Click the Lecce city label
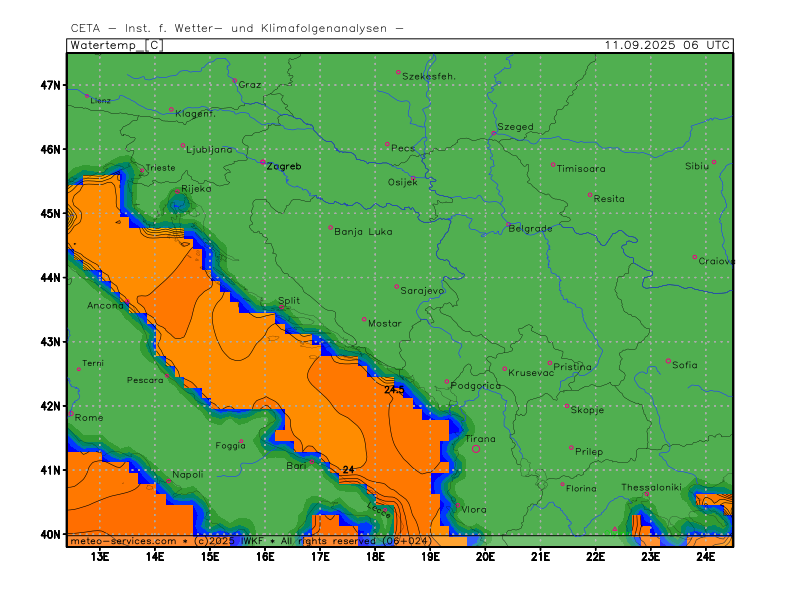This screenshot has height=600, width=800. (x=379, y=510)
